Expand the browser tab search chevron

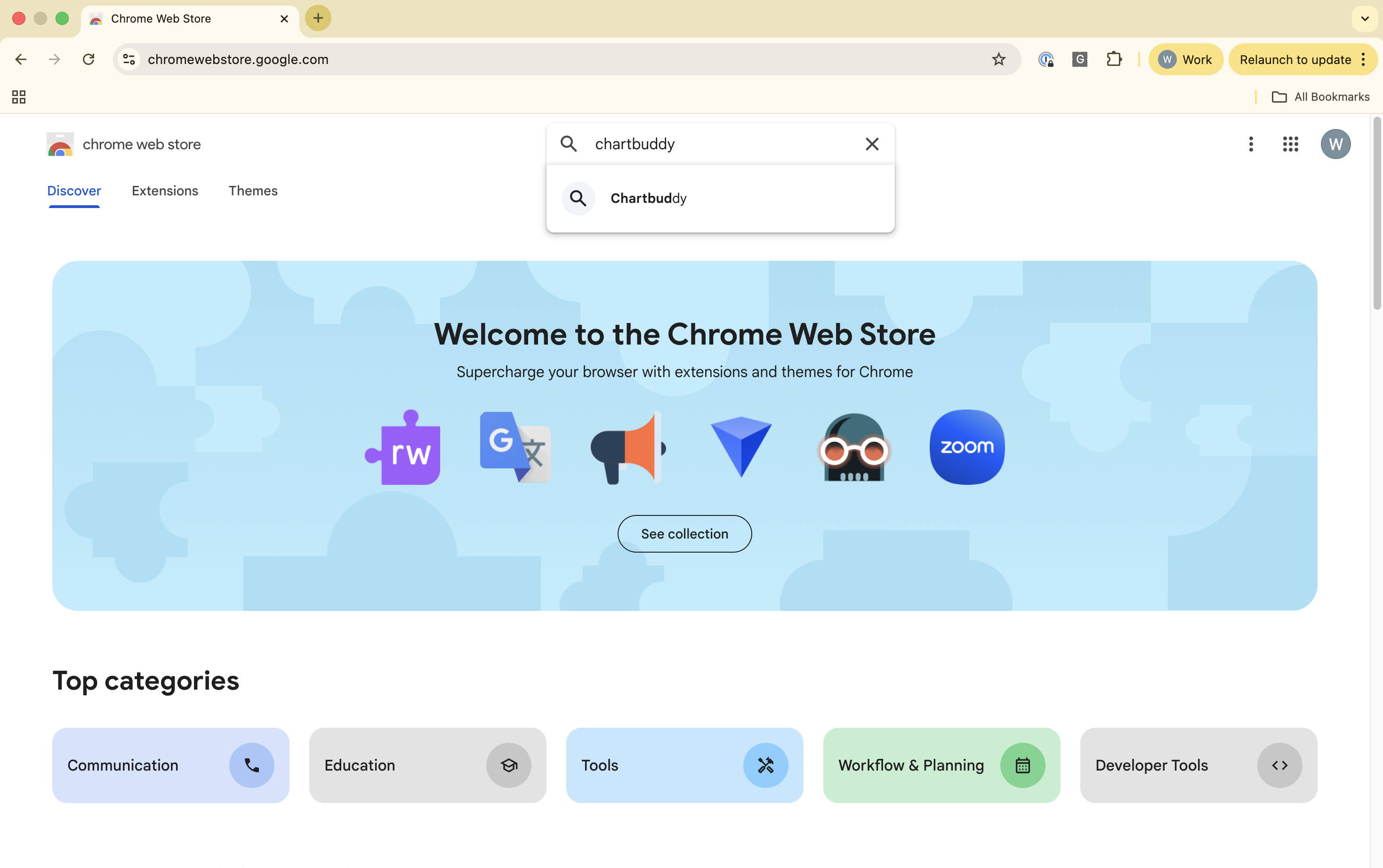[x=1364, y=18]
